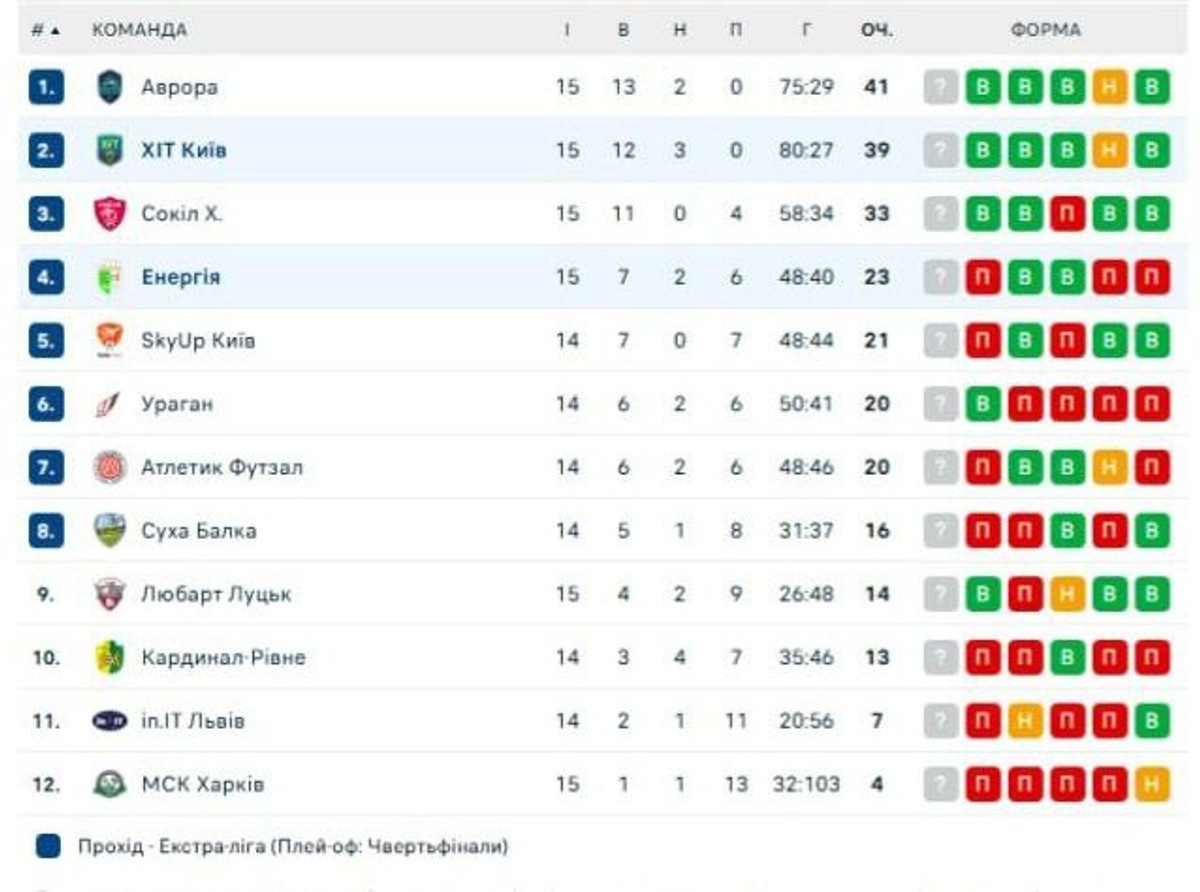This screenshot has width=1200, height=892.
Task: Open the Ураган team page
Action: coord(177,404)
